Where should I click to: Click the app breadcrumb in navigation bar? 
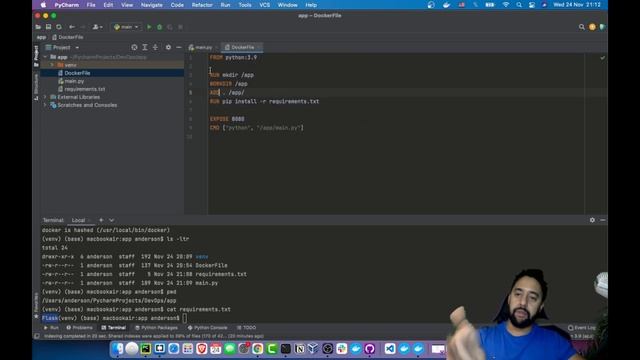coord(41,37)
